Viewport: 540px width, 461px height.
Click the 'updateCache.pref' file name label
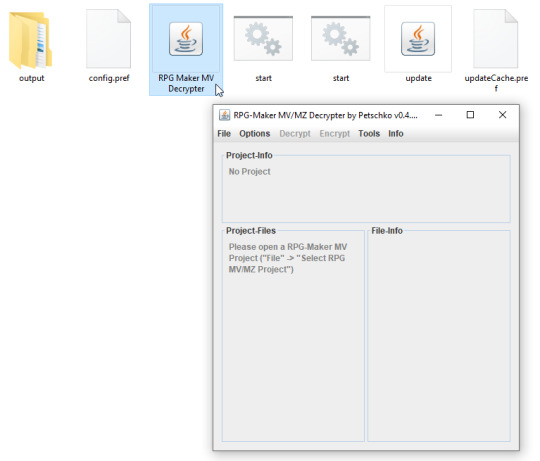(x=496, y=83)
